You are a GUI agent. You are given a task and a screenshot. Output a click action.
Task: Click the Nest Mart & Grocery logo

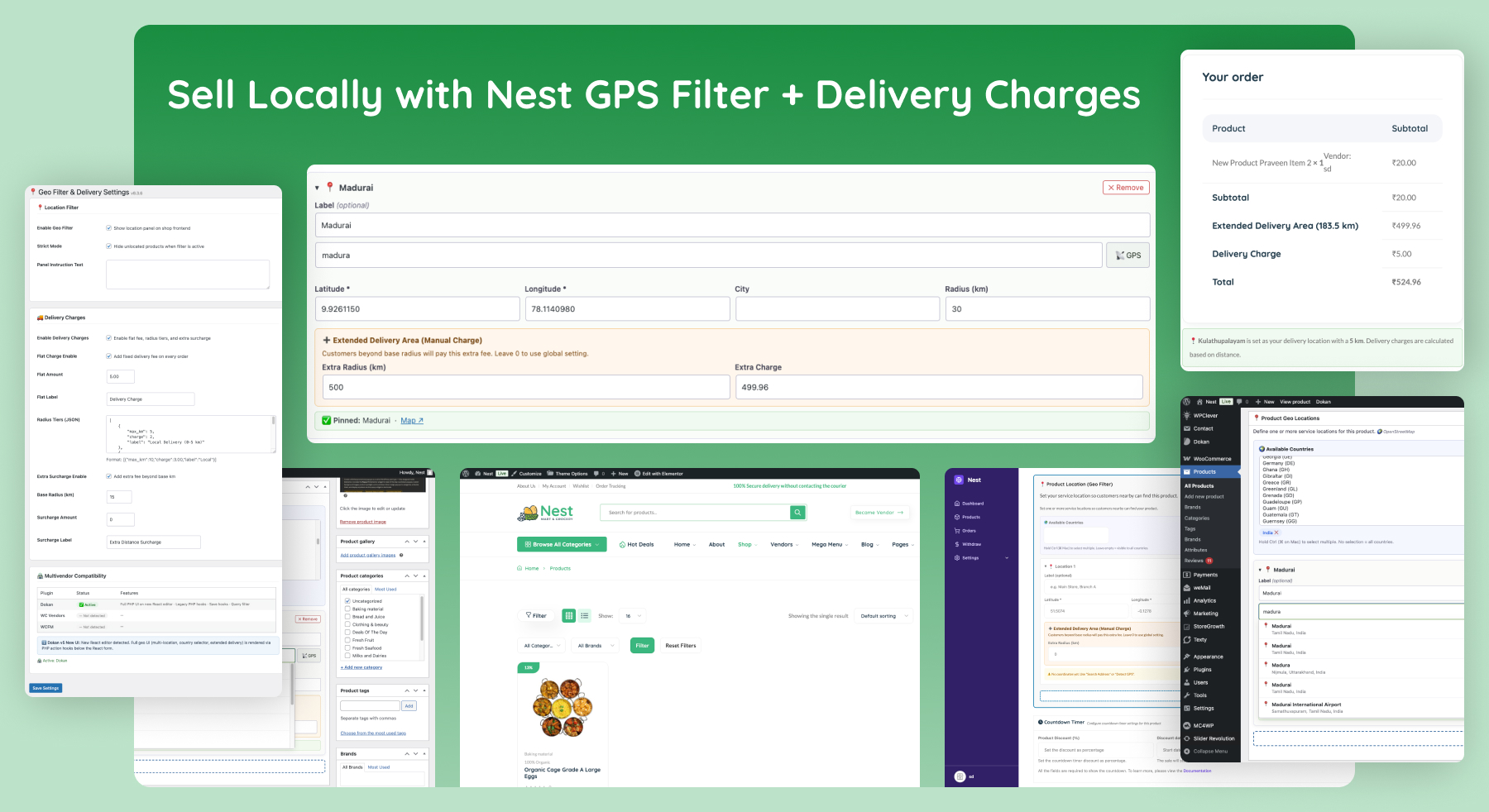pos(545,513)
